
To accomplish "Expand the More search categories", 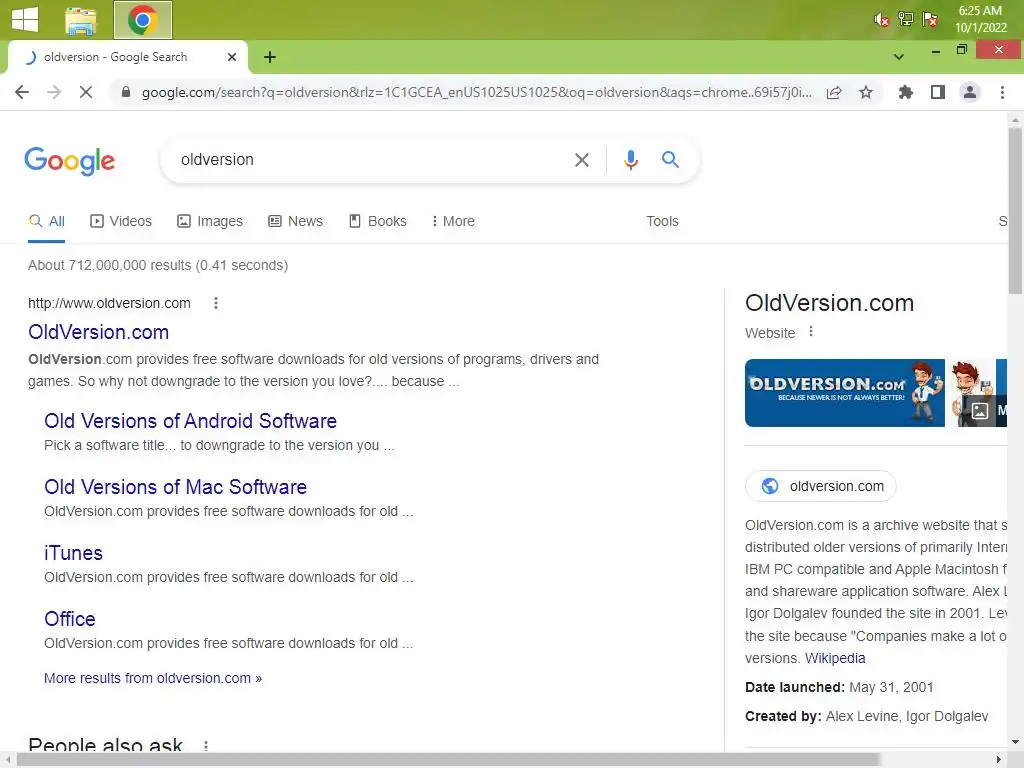I will pyautogui.click(x=453, y=221).
